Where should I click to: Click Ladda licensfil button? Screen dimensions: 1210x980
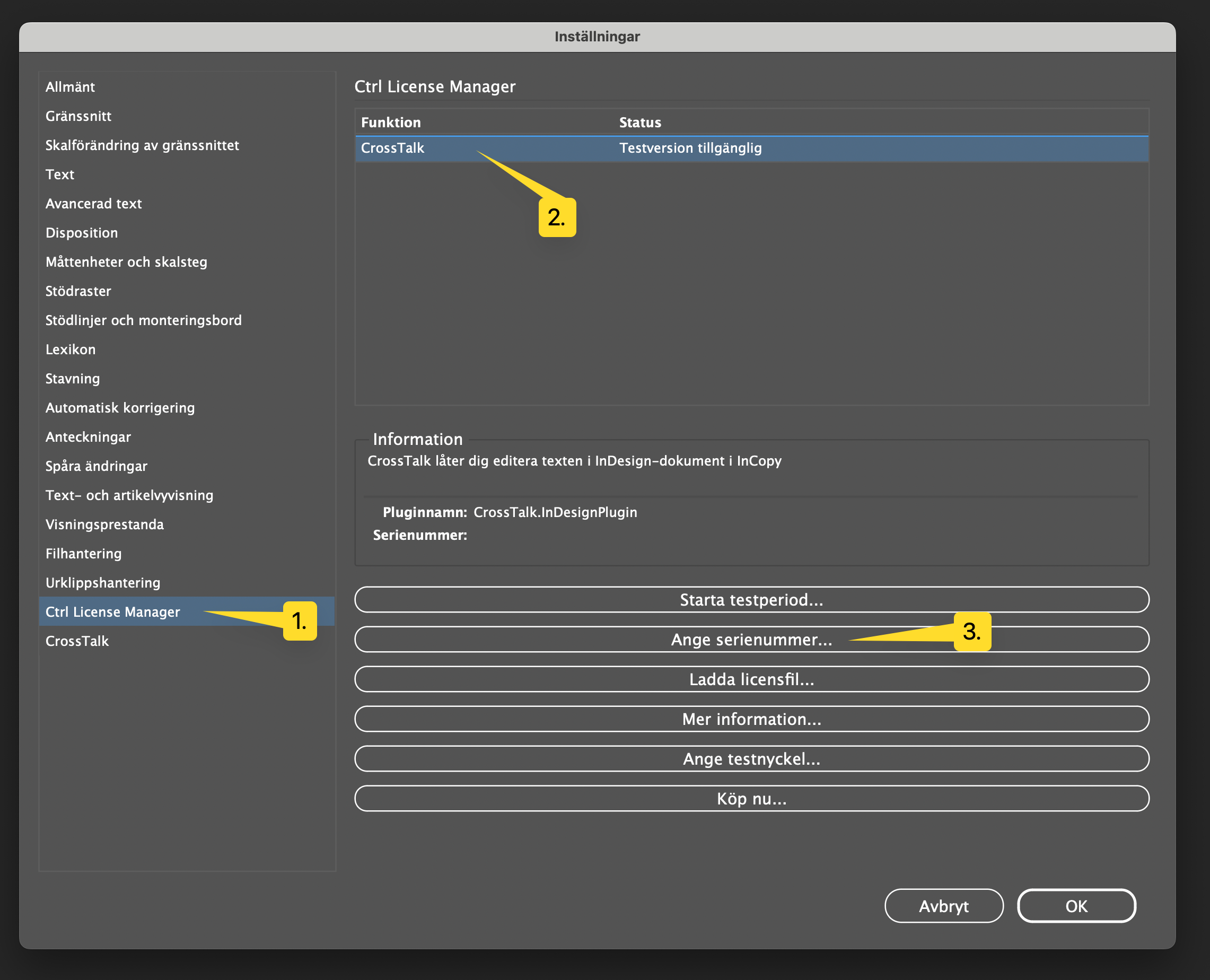752,679
